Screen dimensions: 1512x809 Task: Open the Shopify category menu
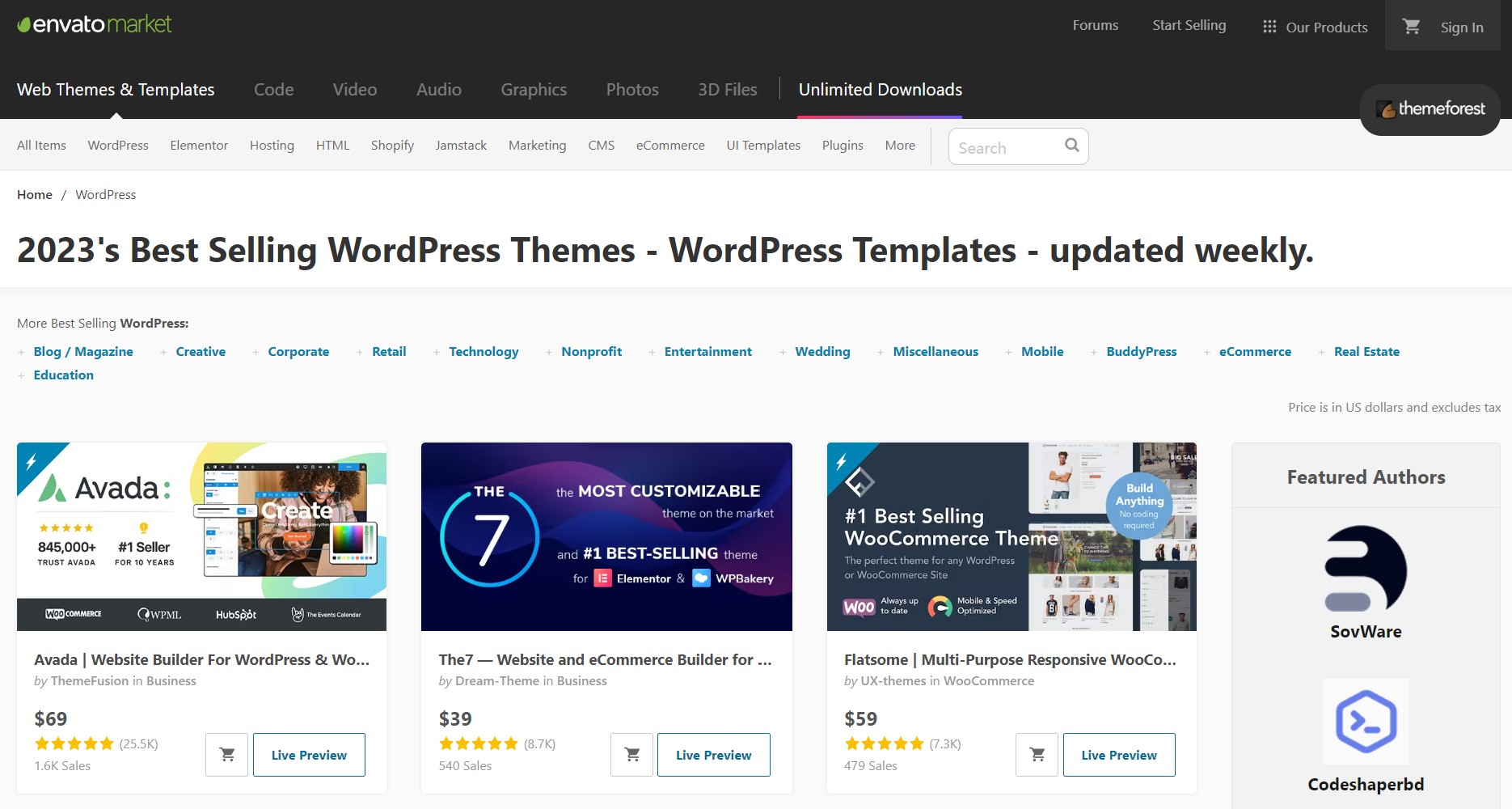(x=392, y=146)
